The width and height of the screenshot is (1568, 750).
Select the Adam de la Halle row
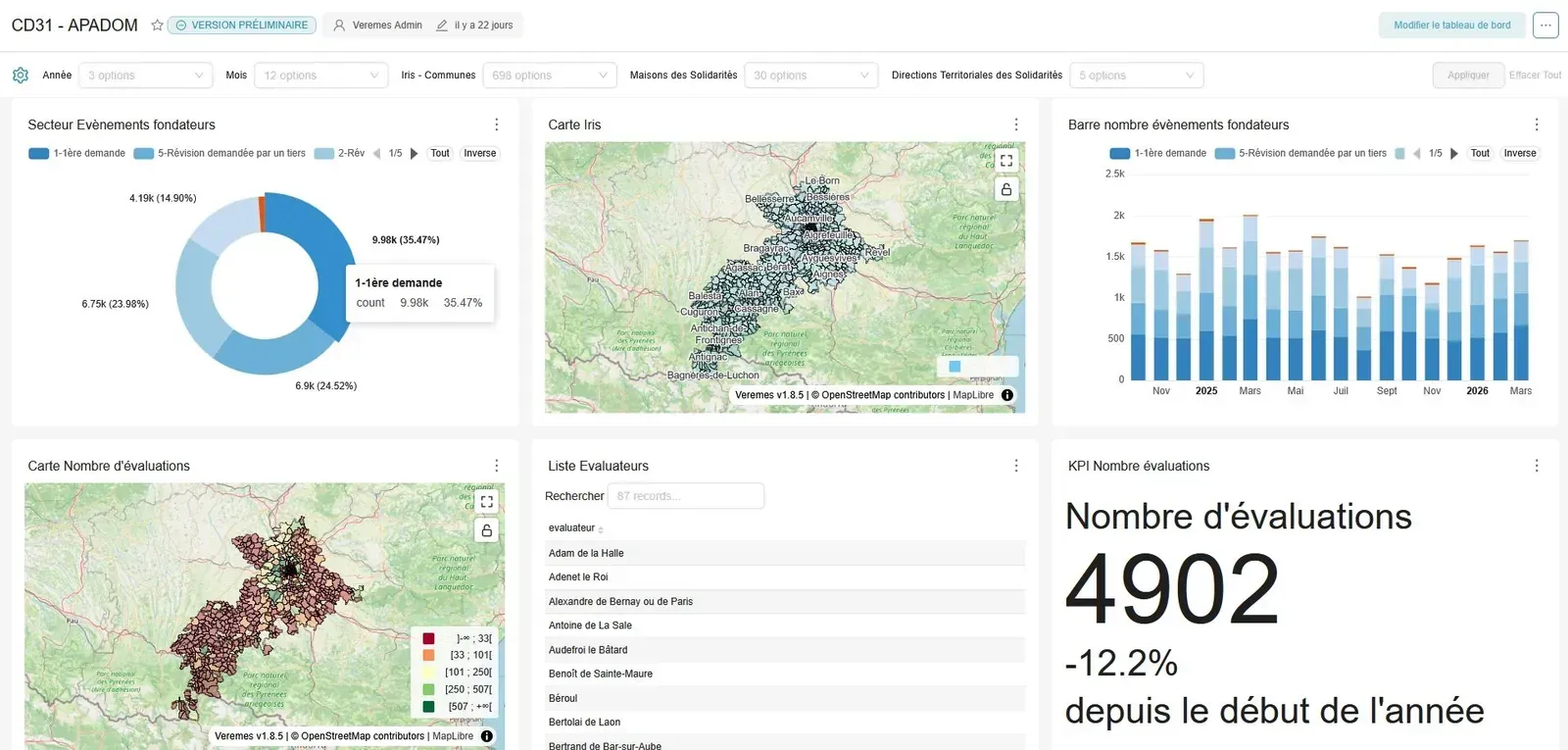[785, 553]
